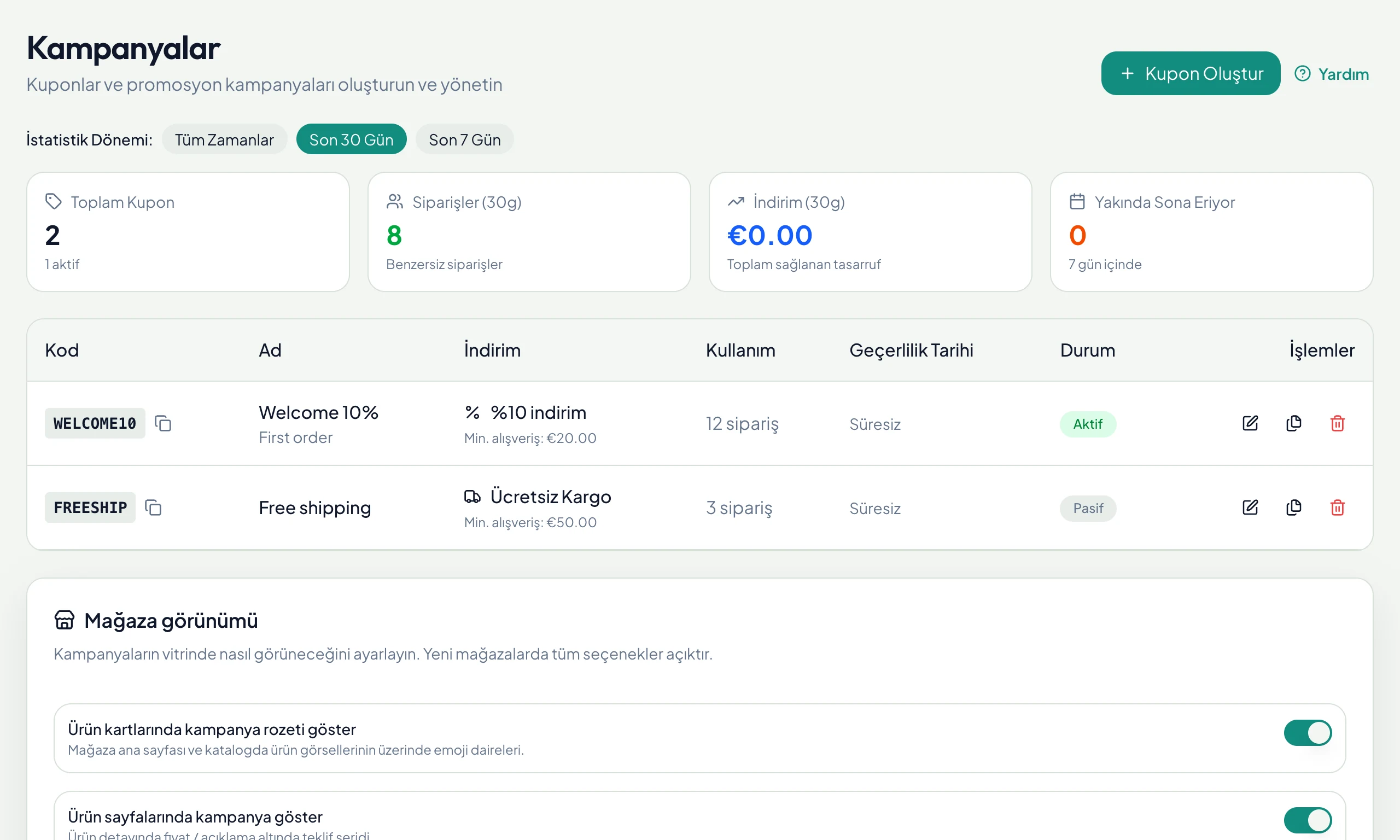
Task: Click the Durum column header
Action: click(x=1087, y=351)
